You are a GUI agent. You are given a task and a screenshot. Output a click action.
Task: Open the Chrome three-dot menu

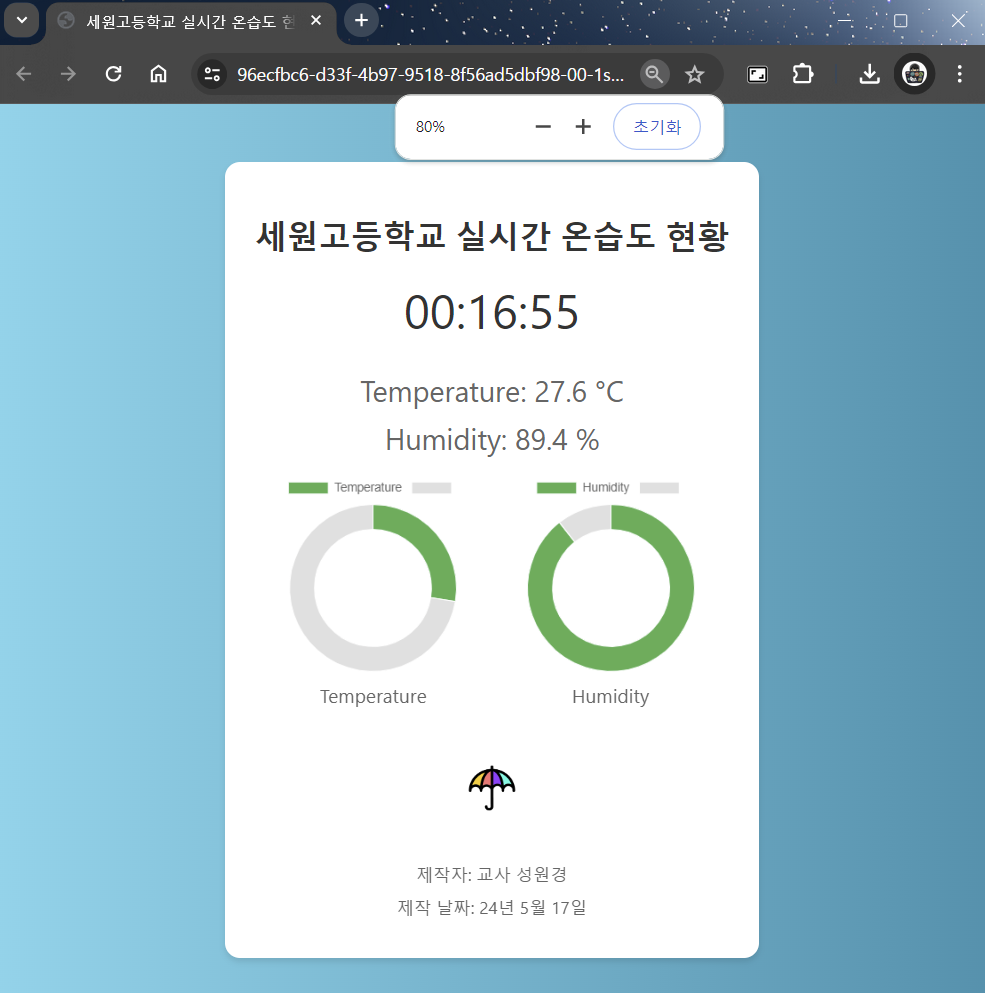[x=960, y=74]
